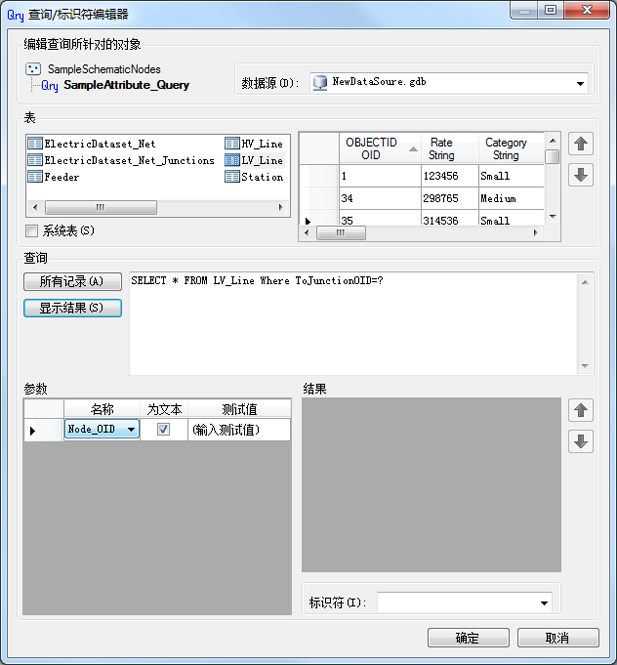Uncheck the 为文本 checkbox for Node_OID
This screenshot has height=665, width=617.
pyautogui.click(x=163, y=430)
